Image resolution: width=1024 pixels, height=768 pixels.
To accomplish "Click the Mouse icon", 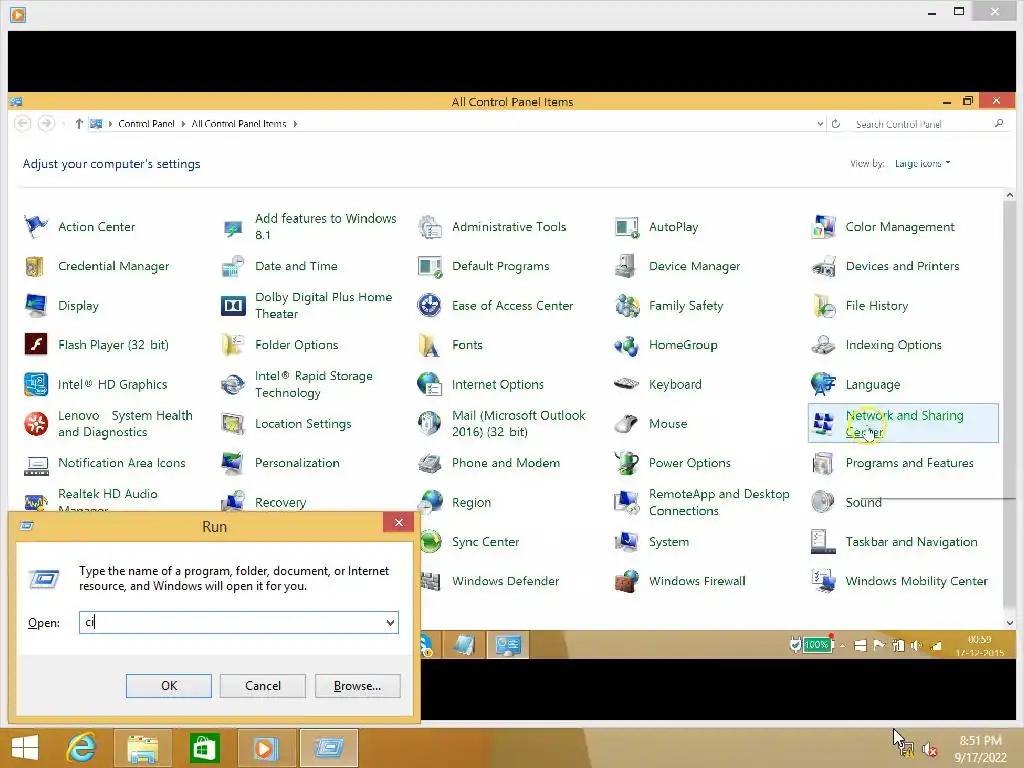I will coord(627,423).
